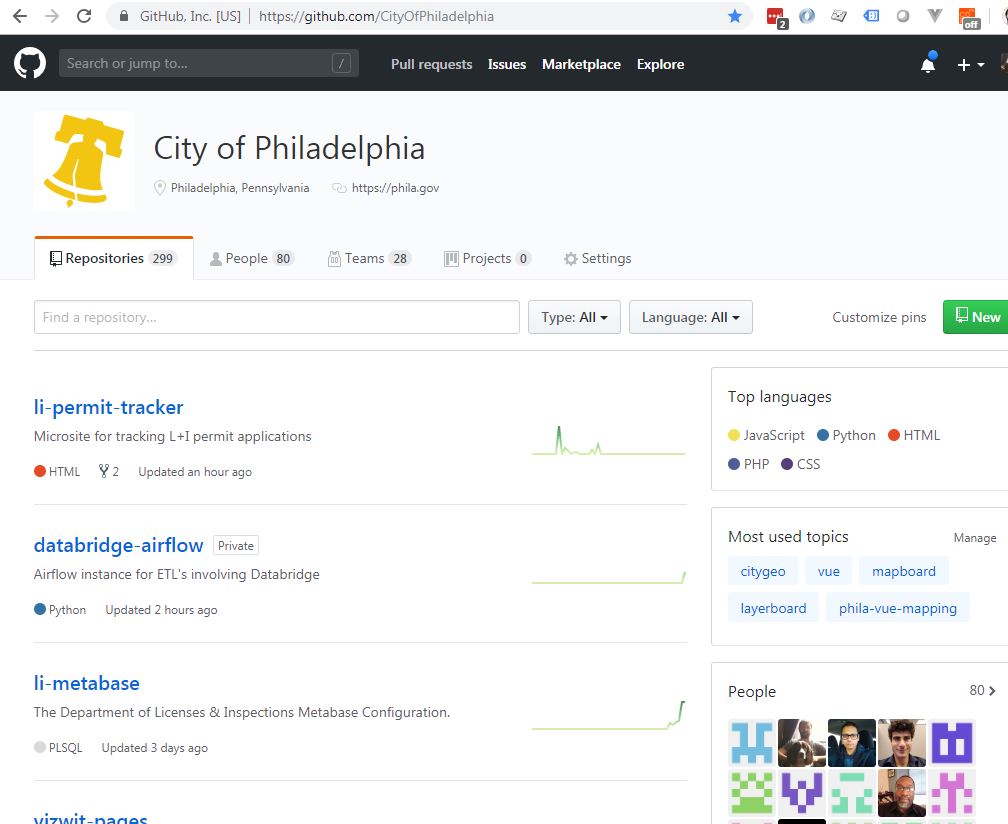
Task: Switch to the People tab
Action: 251,258
